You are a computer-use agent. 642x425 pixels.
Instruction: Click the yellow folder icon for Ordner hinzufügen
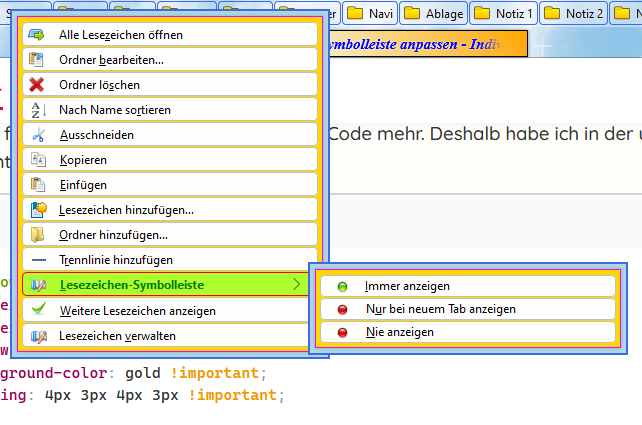point(37,235)
